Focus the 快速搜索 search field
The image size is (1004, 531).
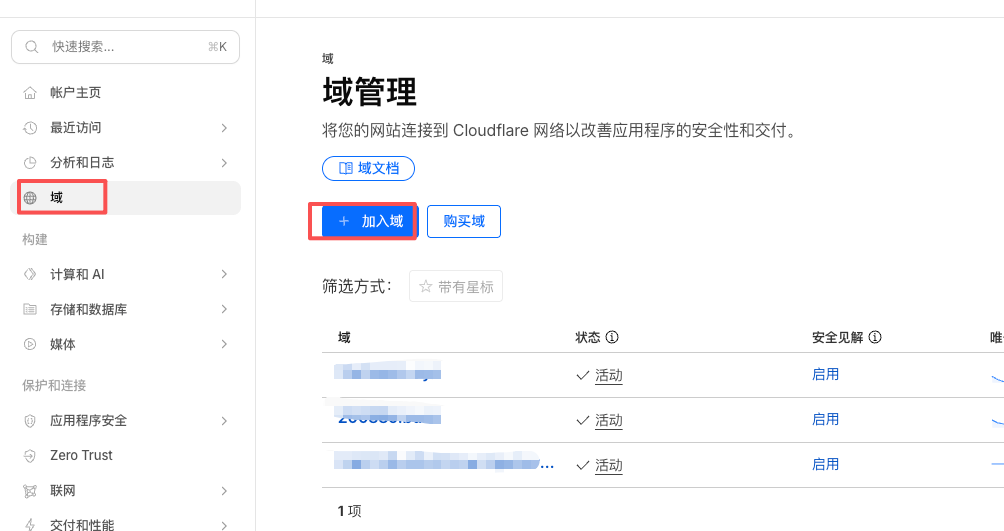tap(125, 47)
